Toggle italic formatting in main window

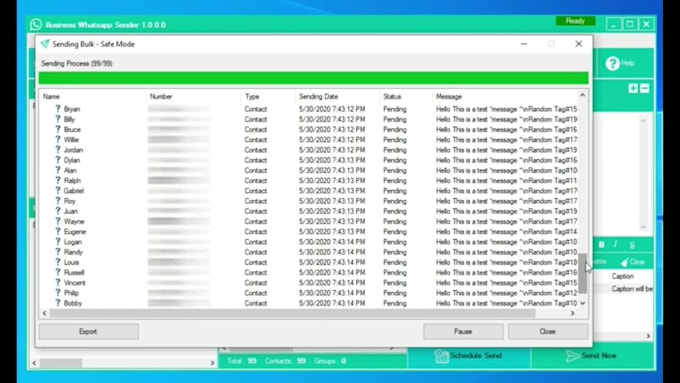coord(615,245)
